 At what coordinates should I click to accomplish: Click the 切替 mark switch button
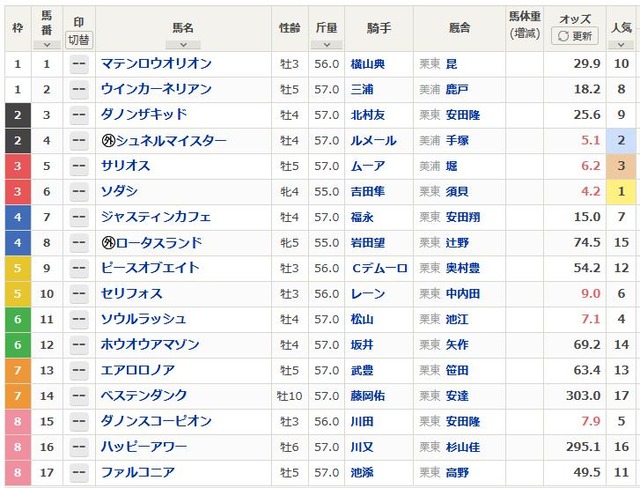(79, 40)
